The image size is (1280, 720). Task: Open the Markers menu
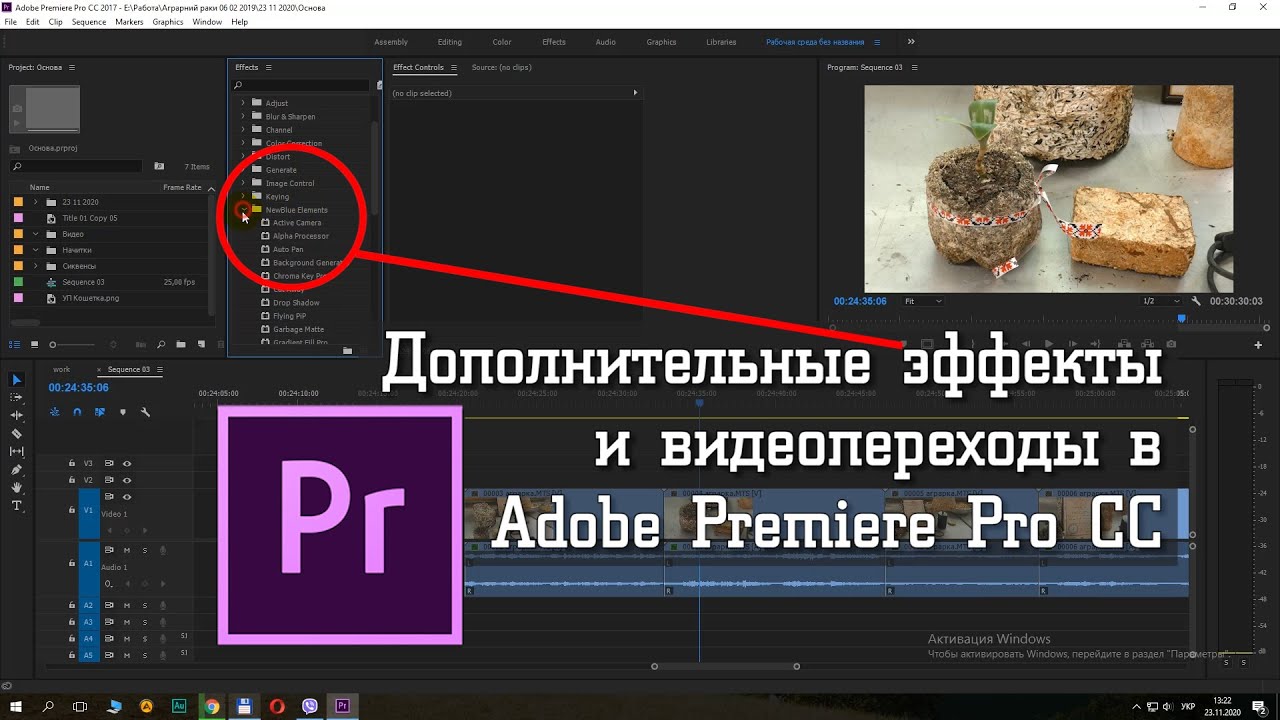[129, 22]
